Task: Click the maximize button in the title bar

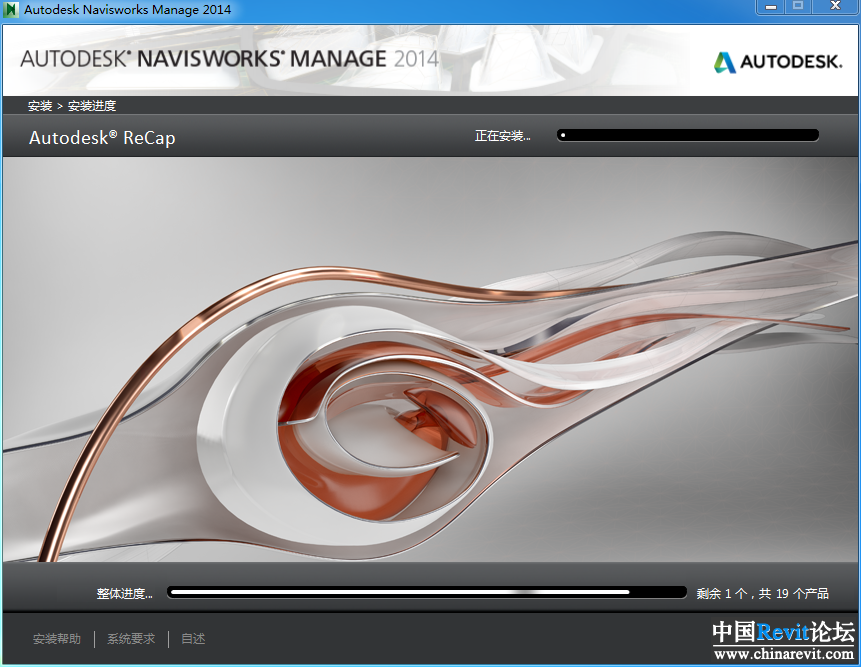Action: 798,7
